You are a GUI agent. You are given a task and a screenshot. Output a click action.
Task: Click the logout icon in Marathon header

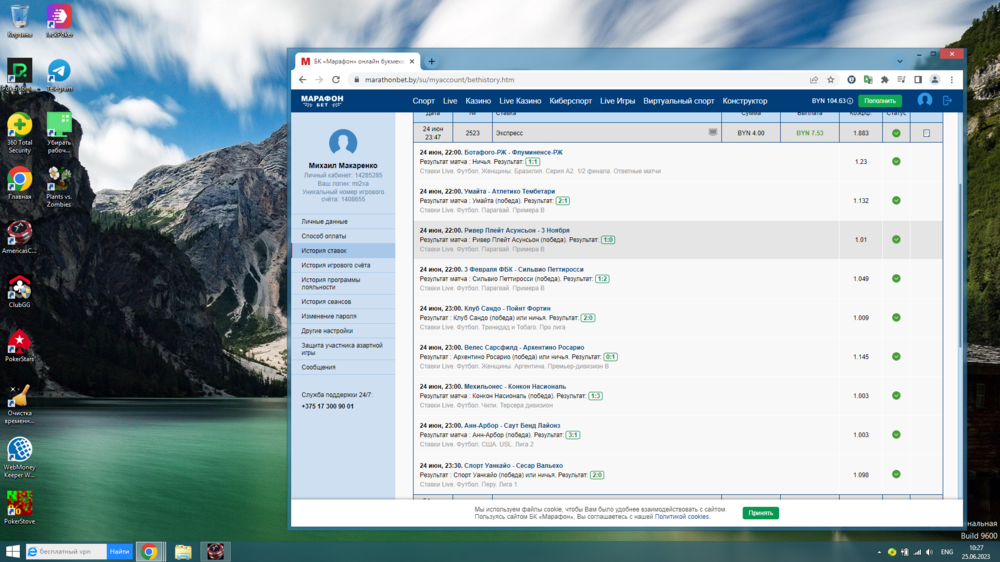click(x=947, y=101)
